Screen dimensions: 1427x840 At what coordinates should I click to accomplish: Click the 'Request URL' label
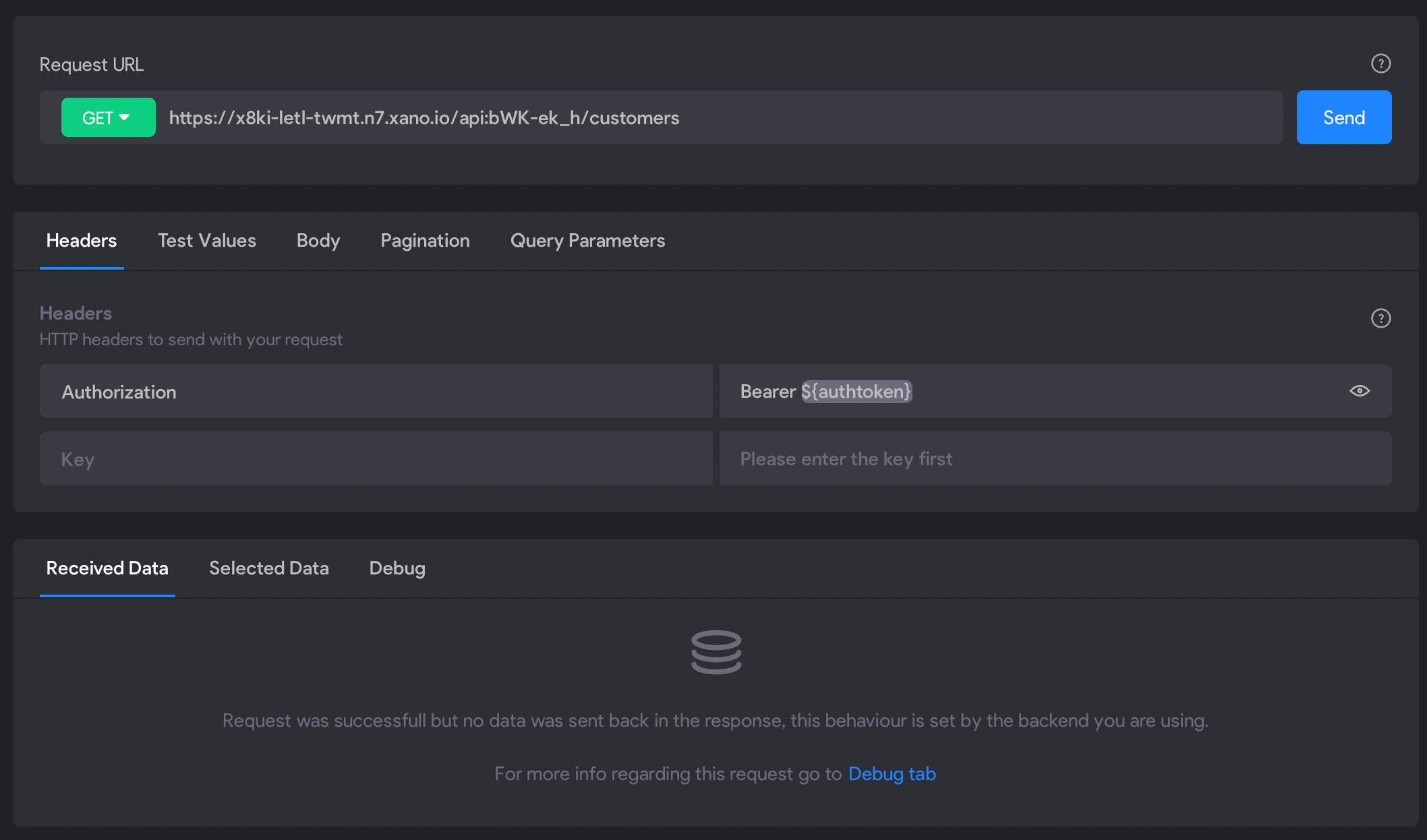point(92,65)
